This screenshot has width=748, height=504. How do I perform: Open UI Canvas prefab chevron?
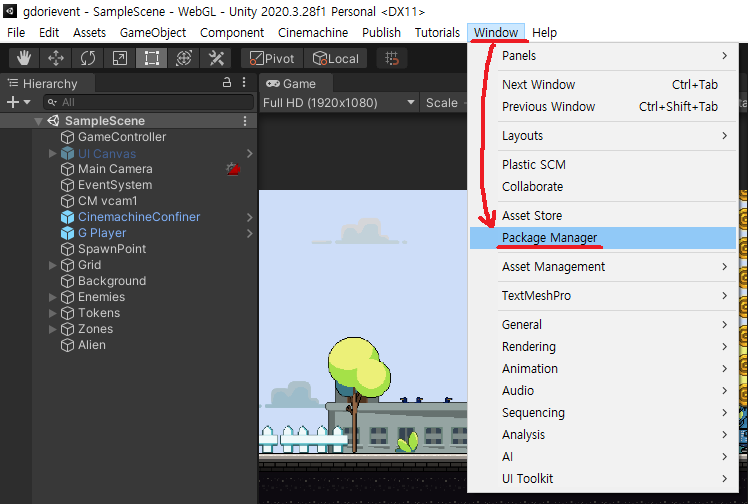(249, 154)
